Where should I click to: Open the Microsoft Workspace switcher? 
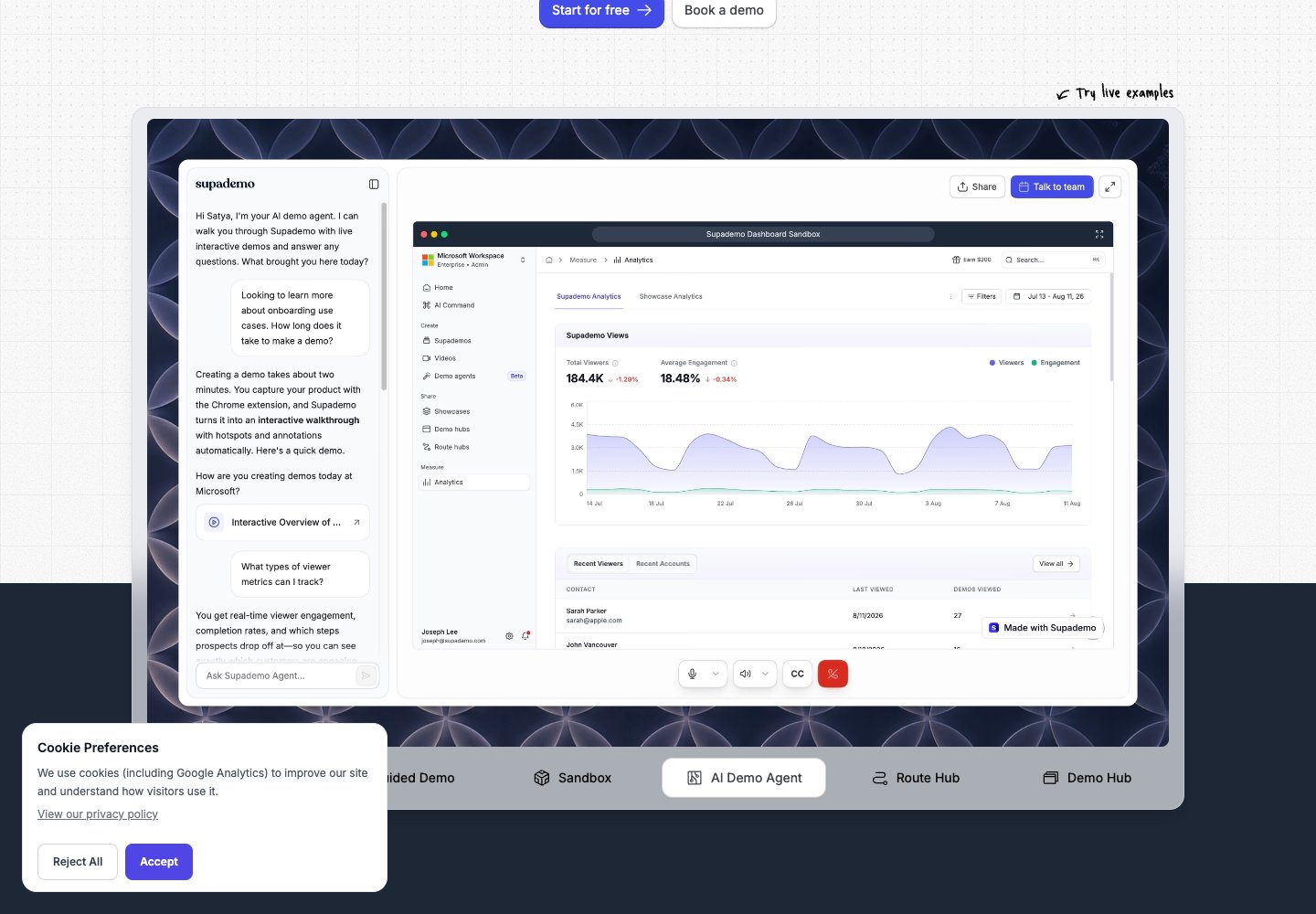473,260
